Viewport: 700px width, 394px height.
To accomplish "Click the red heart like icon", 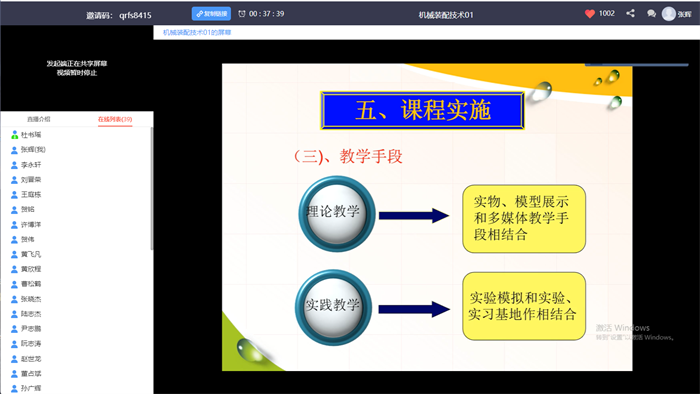I will [590, 14].
